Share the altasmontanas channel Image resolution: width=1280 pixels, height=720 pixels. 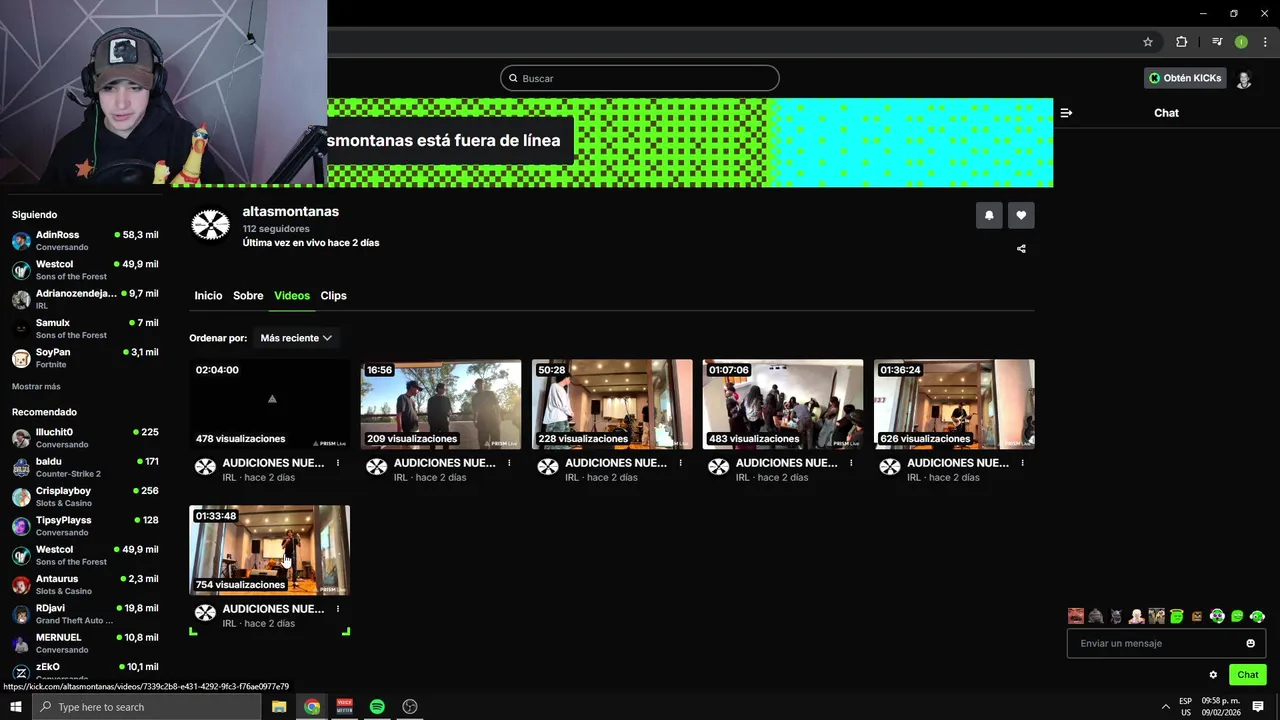tap(1021, 249)
